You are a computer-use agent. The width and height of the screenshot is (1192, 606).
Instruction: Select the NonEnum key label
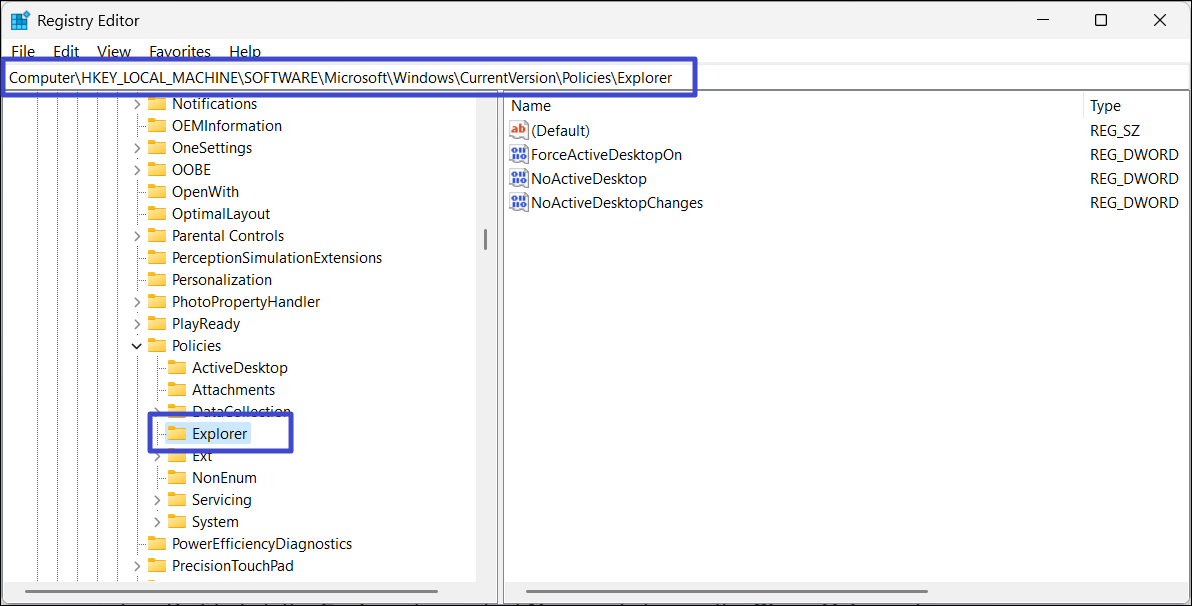(x=224, y=478)
